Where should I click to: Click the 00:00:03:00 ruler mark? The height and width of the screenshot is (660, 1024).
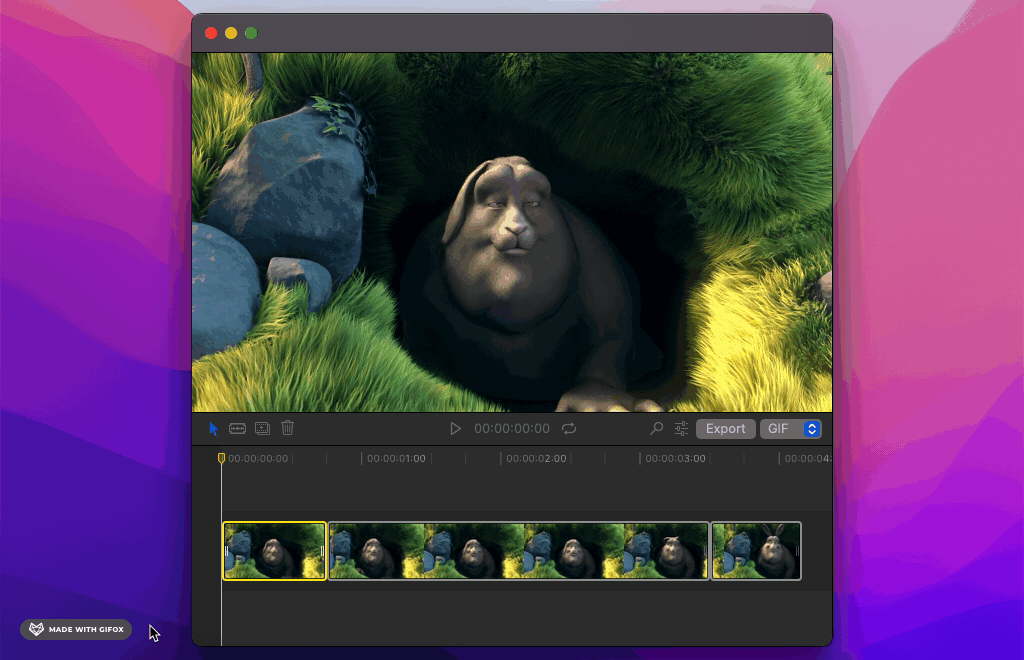(675, 458)
